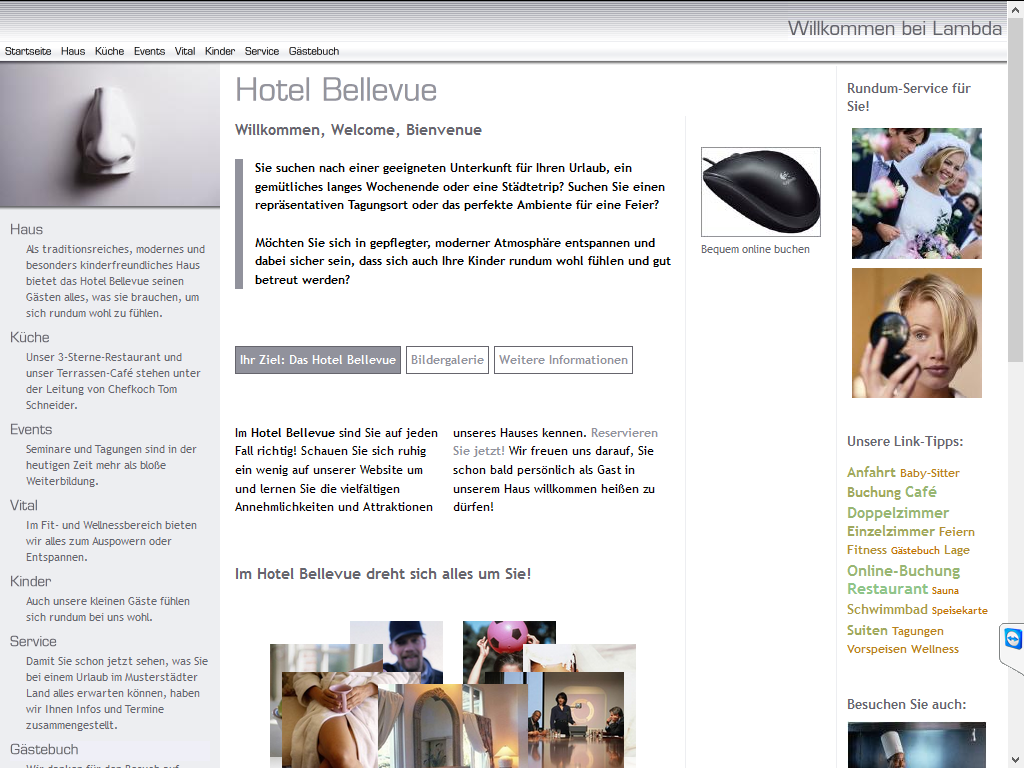Click the 'Willkommen bei Lambda' header text
This screenshot has height=768, width=1024.
895,28
